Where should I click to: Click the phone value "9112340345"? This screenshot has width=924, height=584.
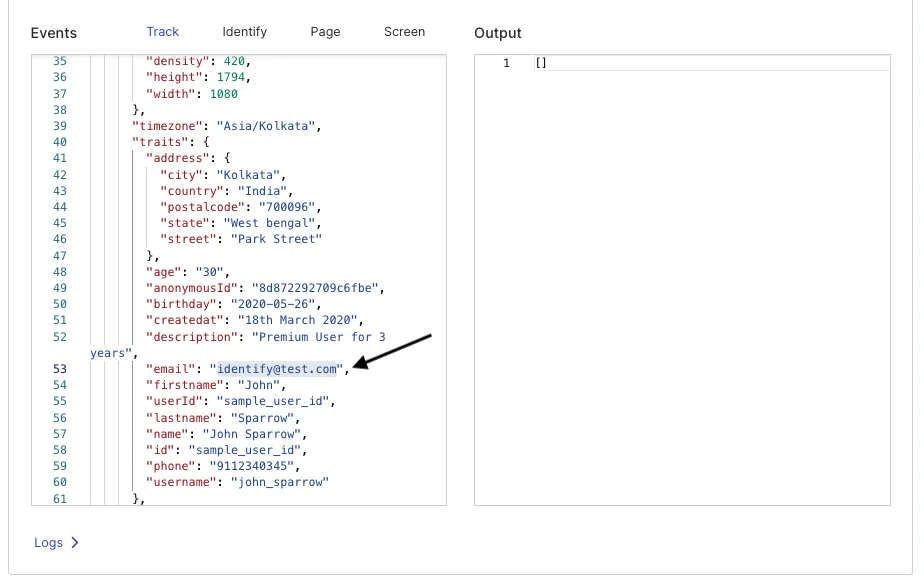tap(252, 466)
